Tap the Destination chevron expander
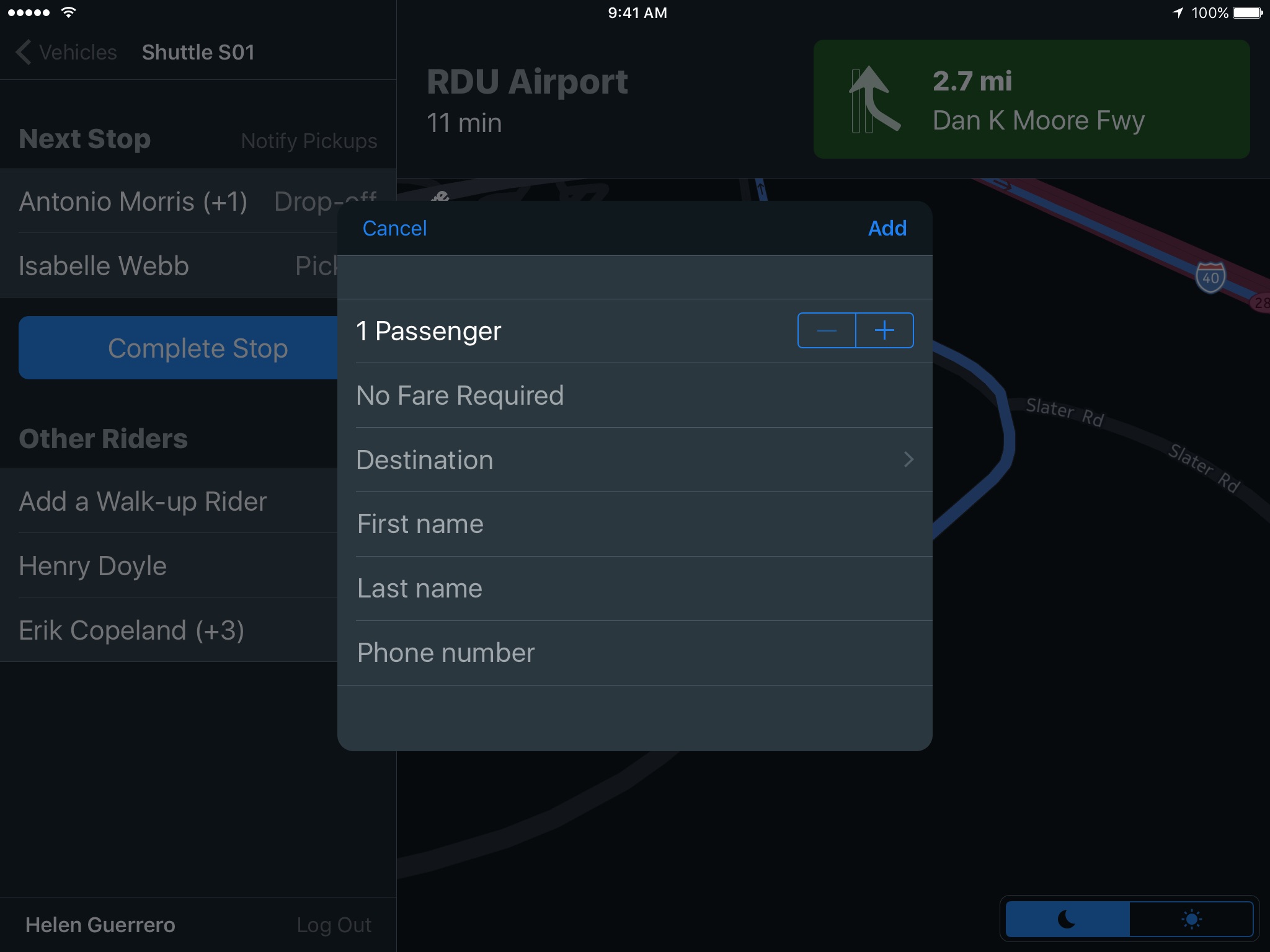Screen dimensions: 1270x952 [908, 459]
